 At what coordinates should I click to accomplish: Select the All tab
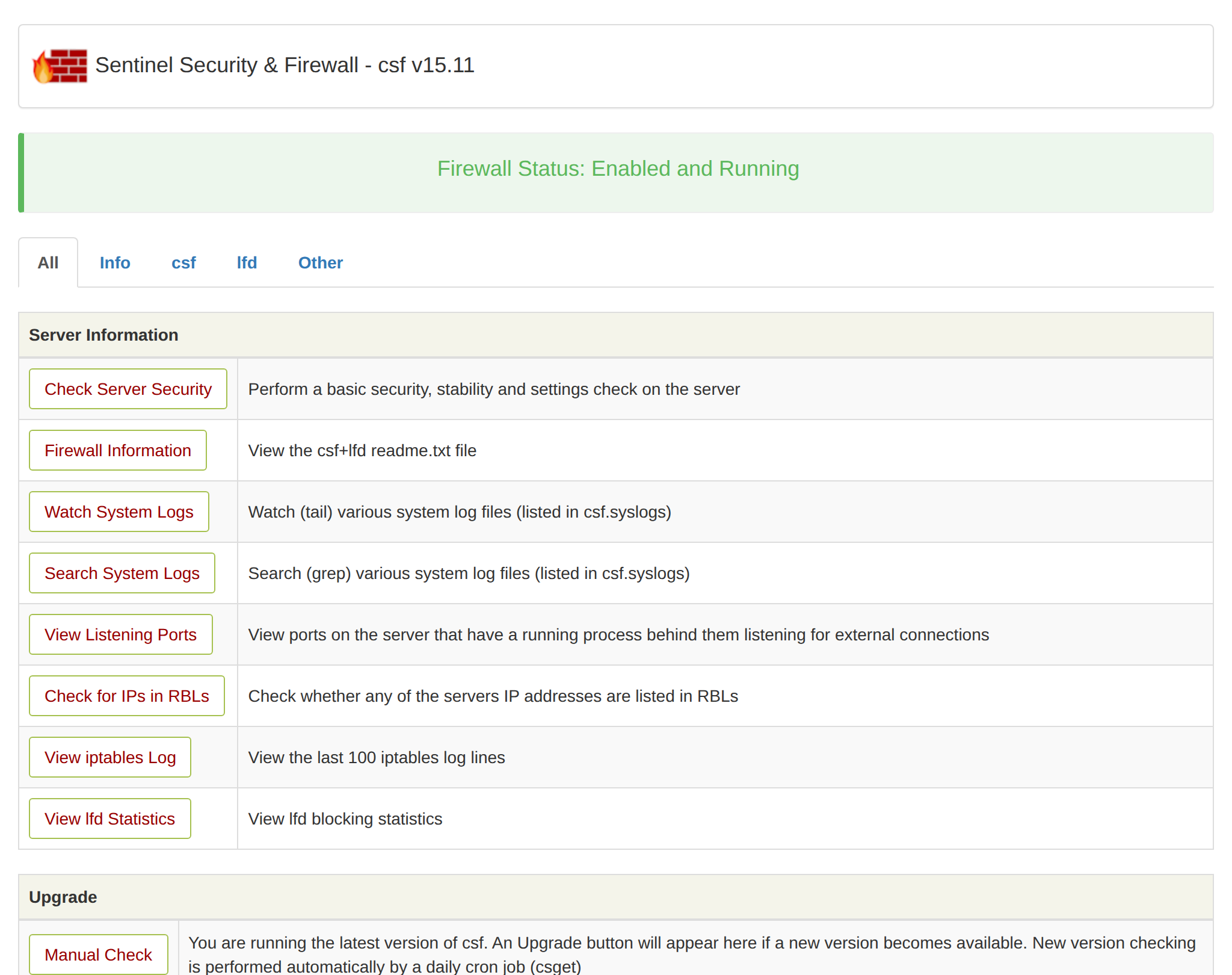pyautogui.click(x=48, y=263)
